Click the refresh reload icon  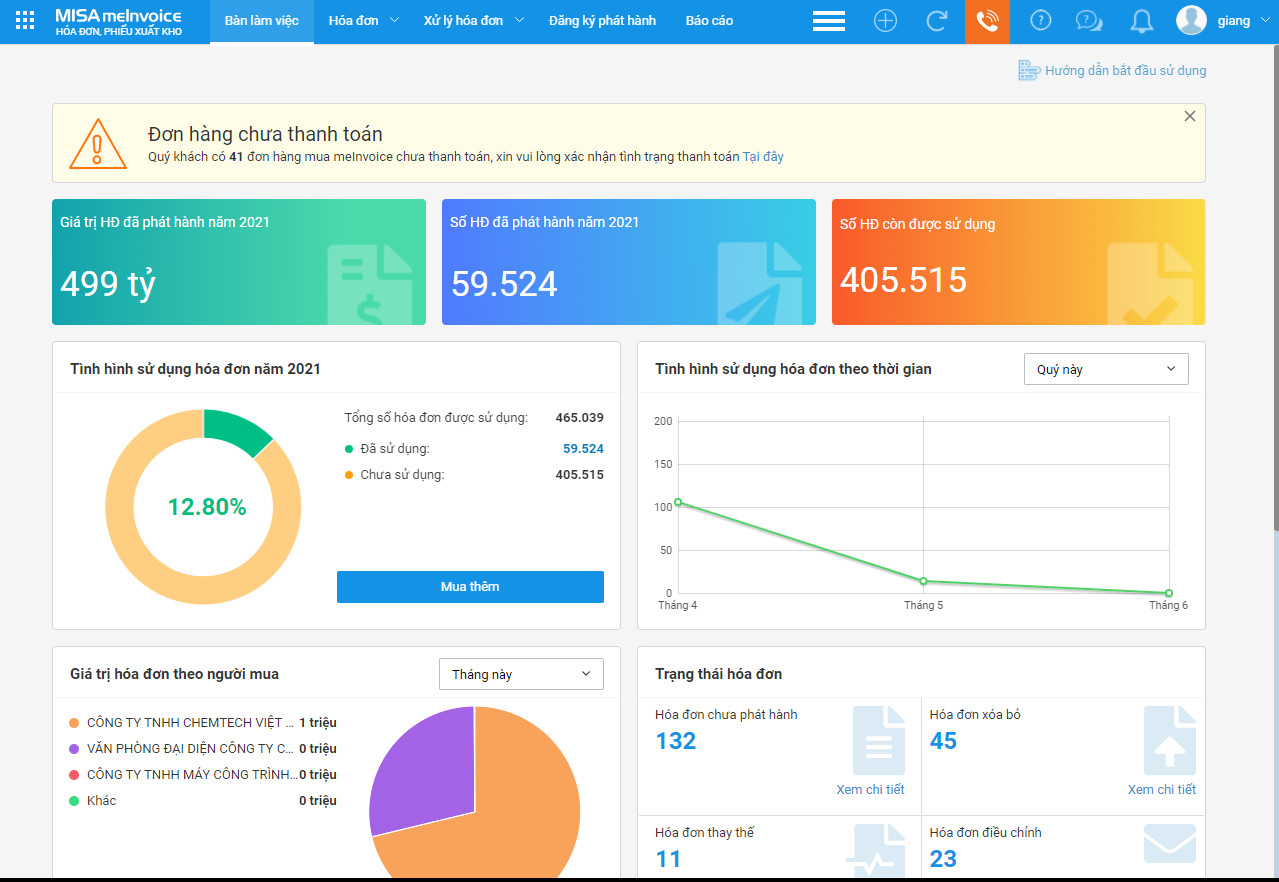(x=937, y=21)
